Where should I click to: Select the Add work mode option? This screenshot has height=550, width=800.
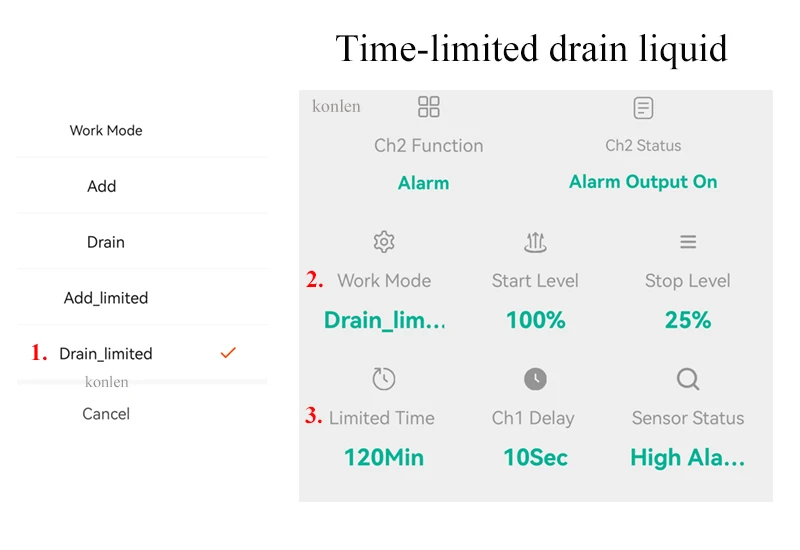tap(102, 186)
